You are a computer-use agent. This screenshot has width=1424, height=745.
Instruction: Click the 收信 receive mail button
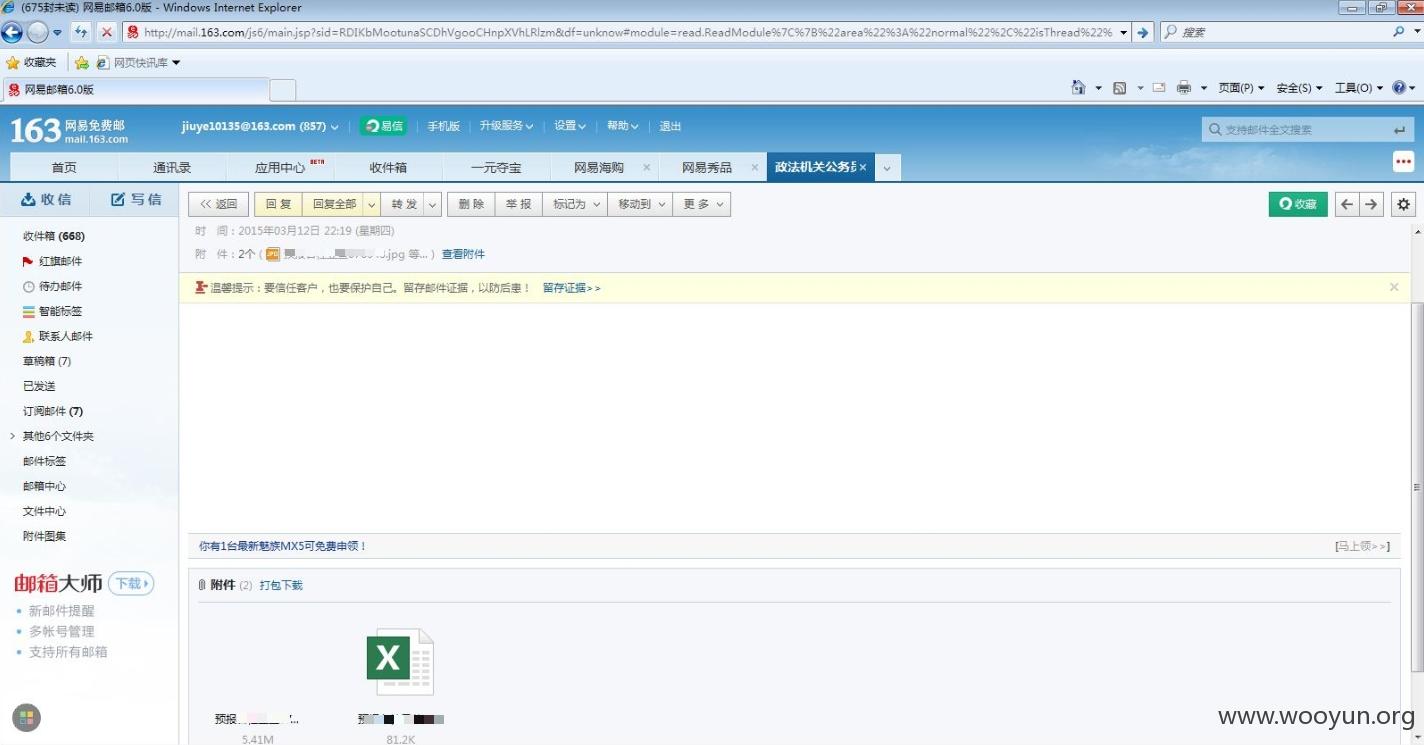[x=46, y=199]
